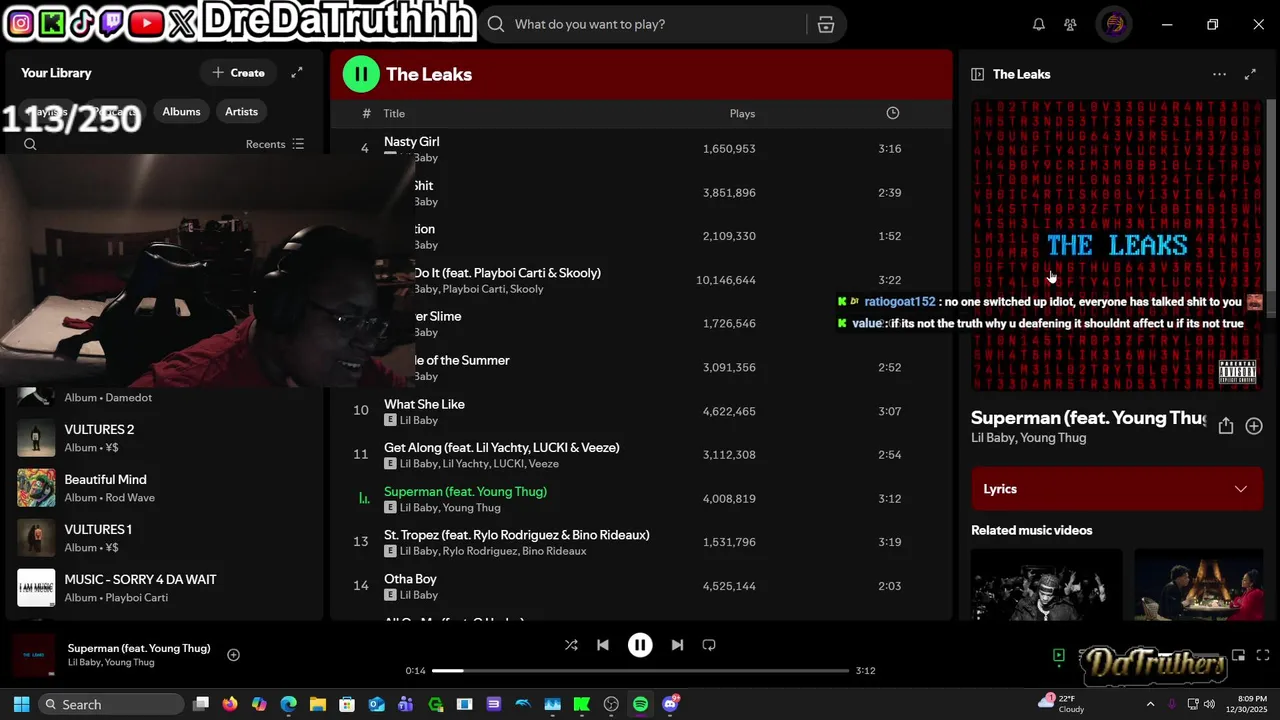
Task: Open the Browse icon in search bar
Action: tap(826, 24)
